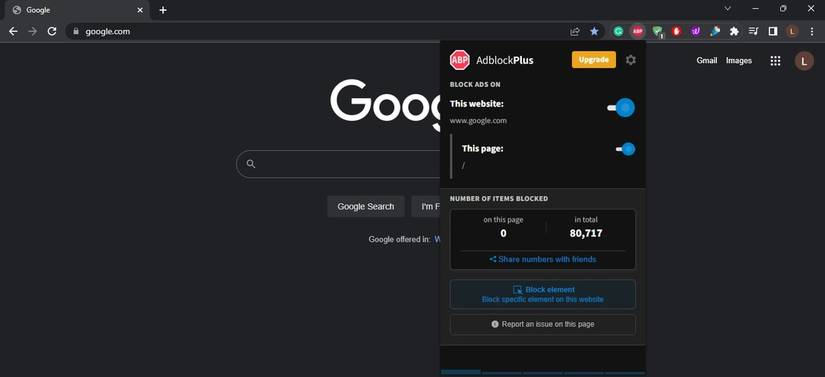Screen dimensions: 825x377
Task: Open the Google apps grid icon
Action: point(775,61)
